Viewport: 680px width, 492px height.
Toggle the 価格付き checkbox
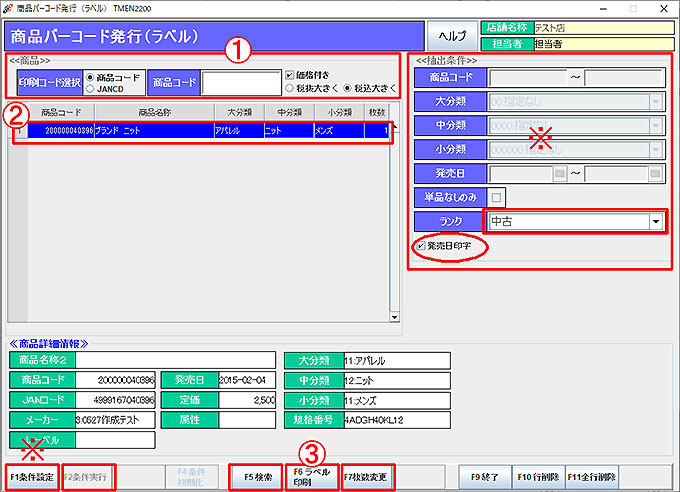[x=290, y=74]
